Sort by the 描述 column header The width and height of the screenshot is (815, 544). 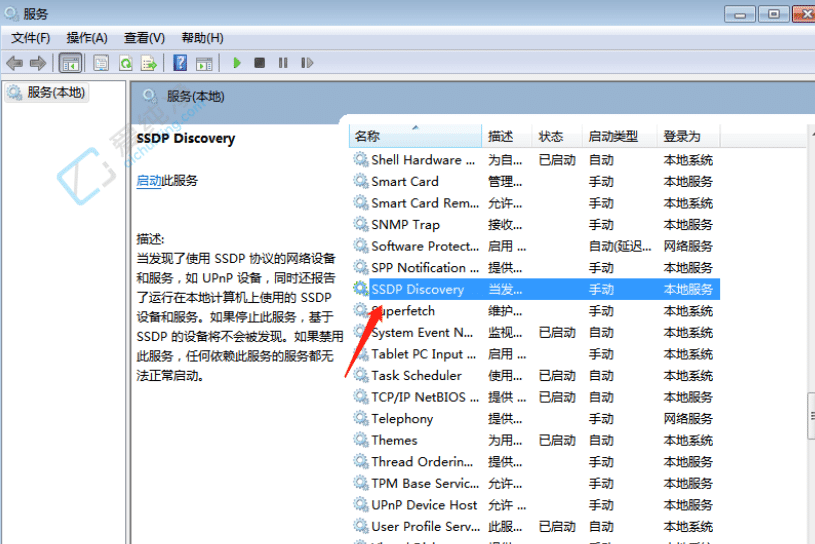click(x=507, y=136)
